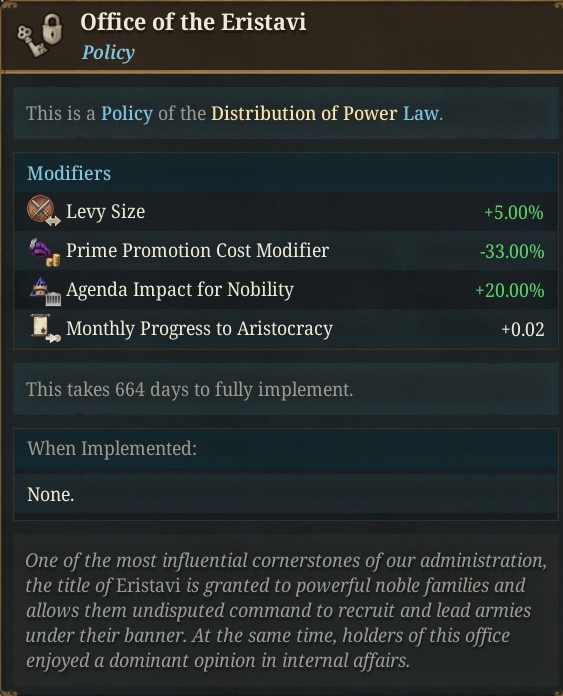The height and width of the screenshot is (696, 563).
Task: Click the +0.02 aristocracy progress value
Action: 523,329
